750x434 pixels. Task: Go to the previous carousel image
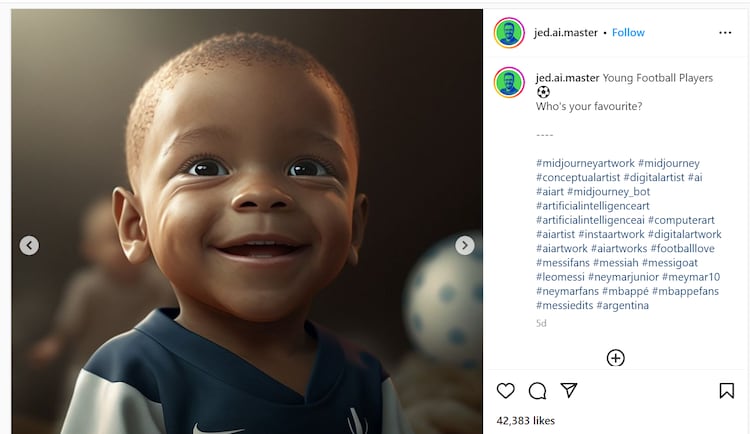[x=29, y=245]
